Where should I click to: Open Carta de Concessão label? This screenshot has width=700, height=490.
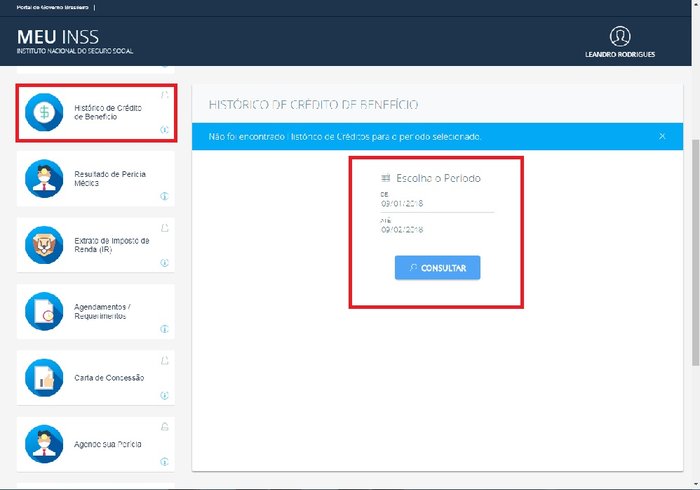point(109,378)
